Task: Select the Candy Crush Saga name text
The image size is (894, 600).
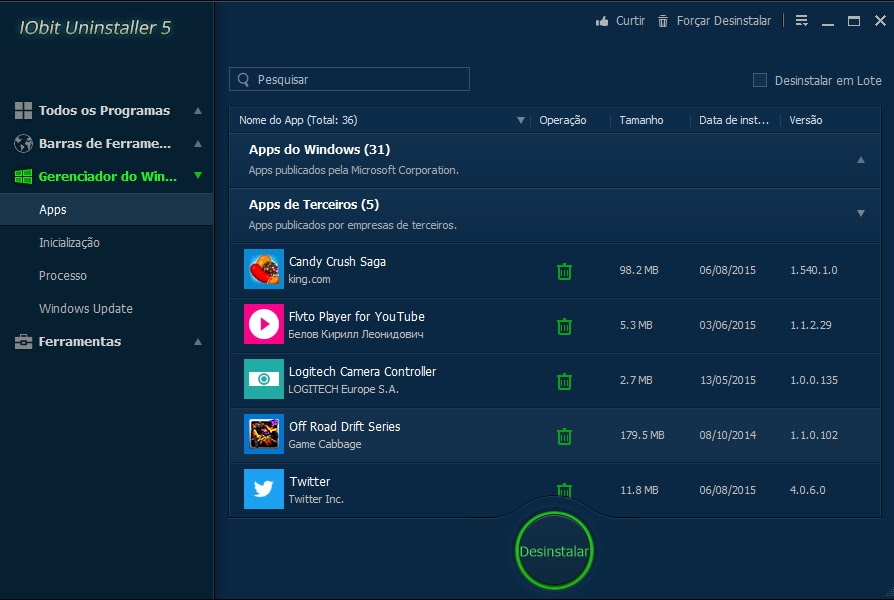Action: (x=337, y=261)
